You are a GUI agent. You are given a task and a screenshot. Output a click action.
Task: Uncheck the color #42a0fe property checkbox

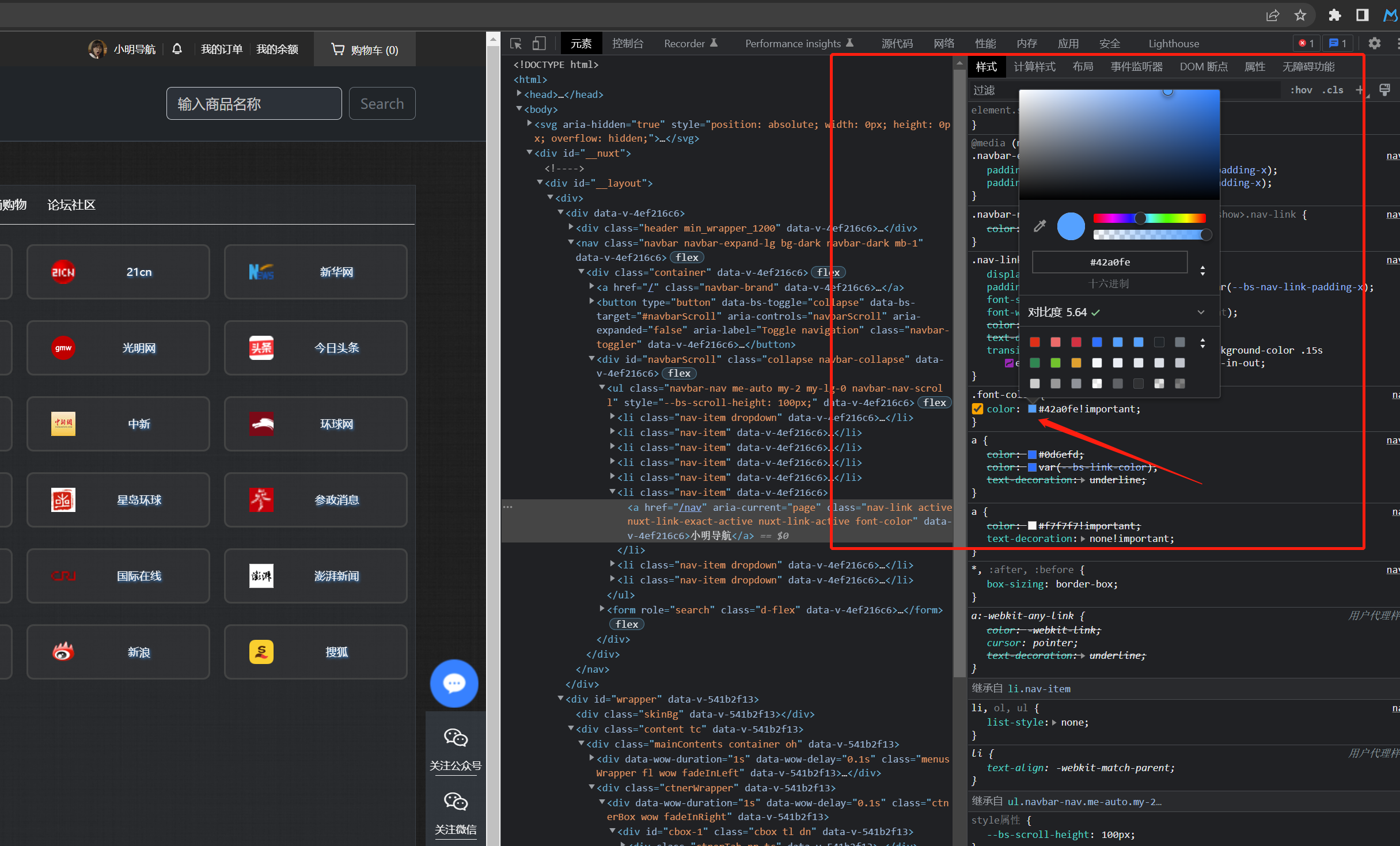pos(977,409)
